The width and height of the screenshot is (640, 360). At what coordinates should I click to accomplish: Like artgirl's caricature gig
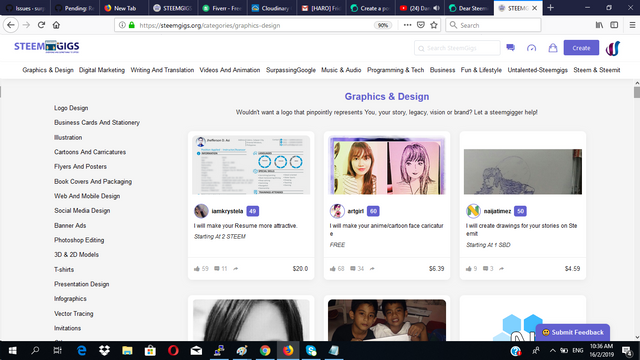pos(333,269)
